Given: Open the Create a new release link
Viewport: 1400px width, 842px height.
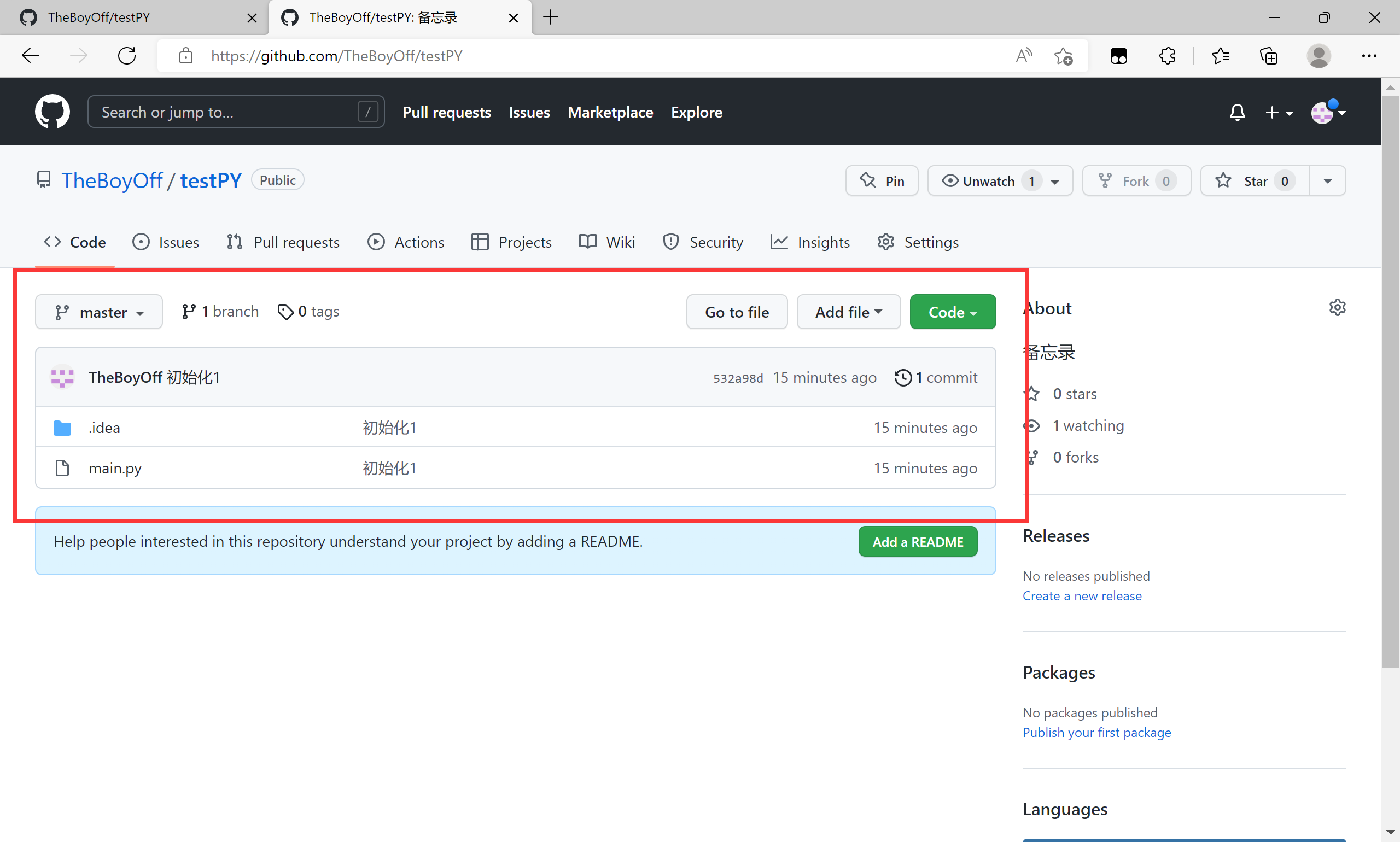Looking at the screenshot, I should (1082, 596).
